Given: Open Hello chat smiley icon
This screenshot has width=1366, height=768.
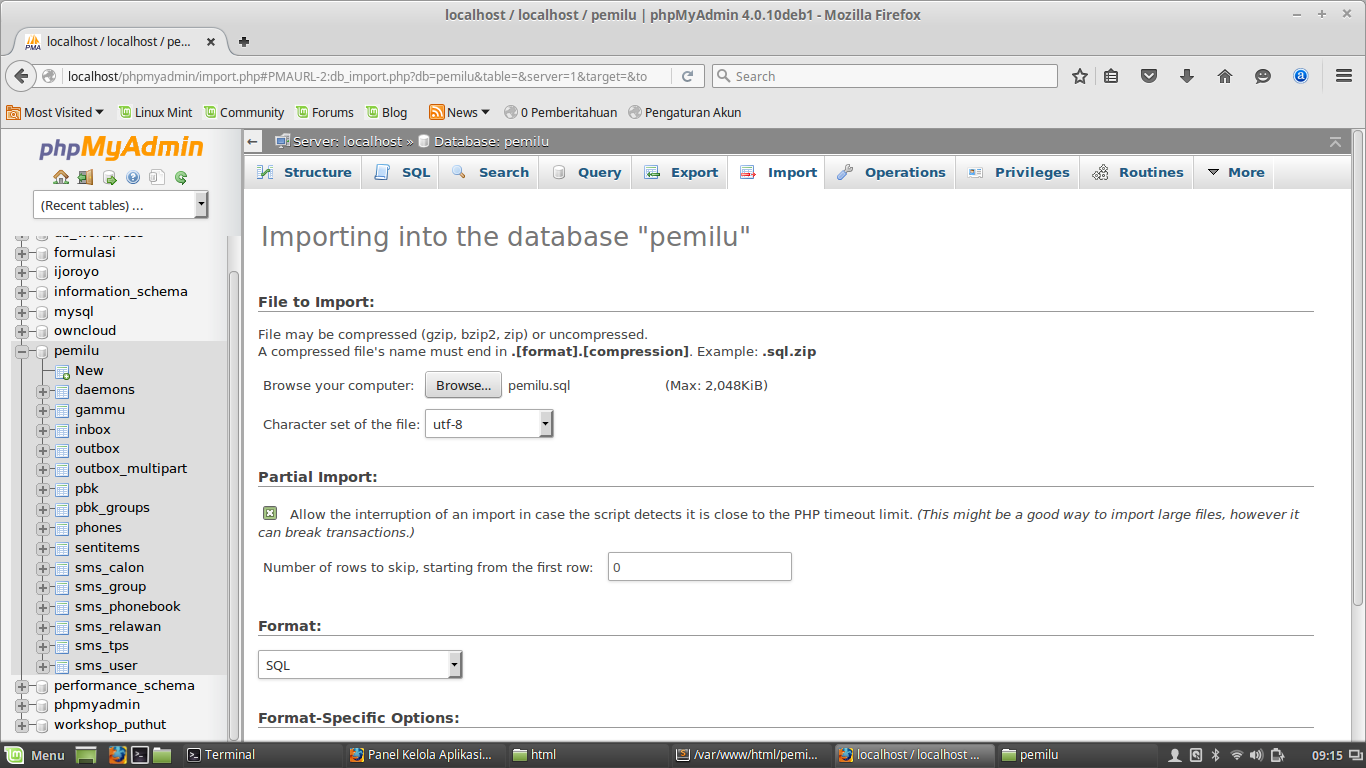Looking at the screenshot, I should [1263, 76].
